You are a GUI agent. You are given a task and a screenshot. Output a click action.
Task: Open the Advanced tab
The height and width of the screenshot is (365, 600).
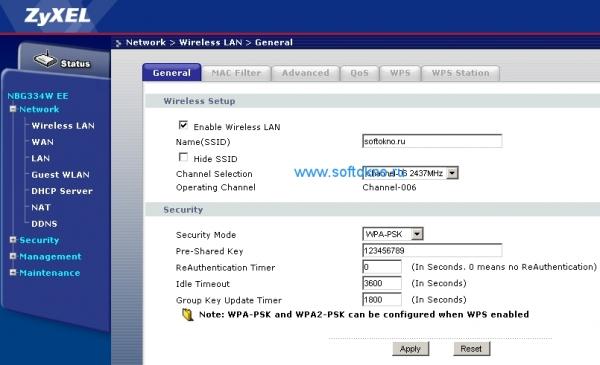click(305, 73)
